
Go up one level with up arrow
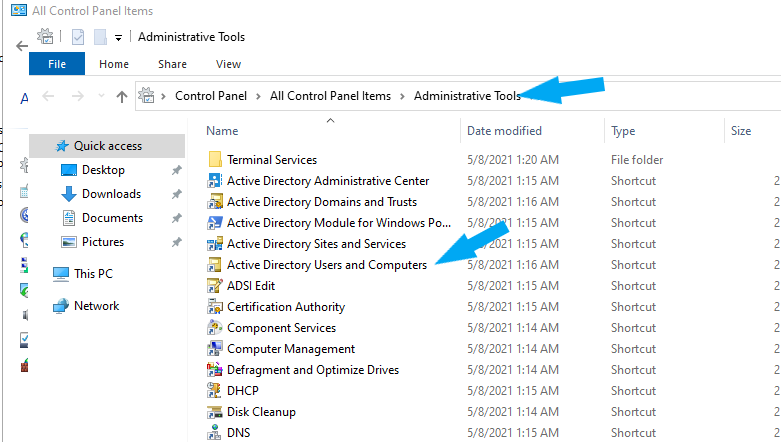coord(122,96)
